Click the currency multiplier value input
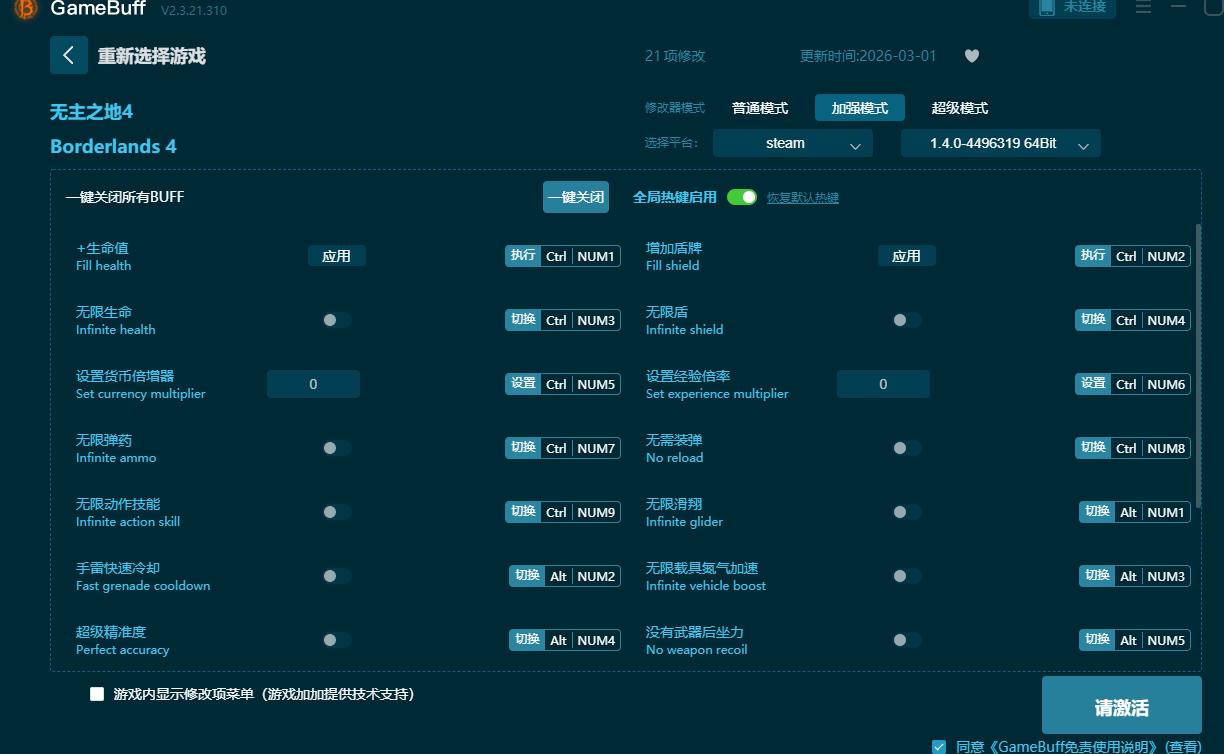The height and width of the screenshot is (754, 1224). point(313,383)
